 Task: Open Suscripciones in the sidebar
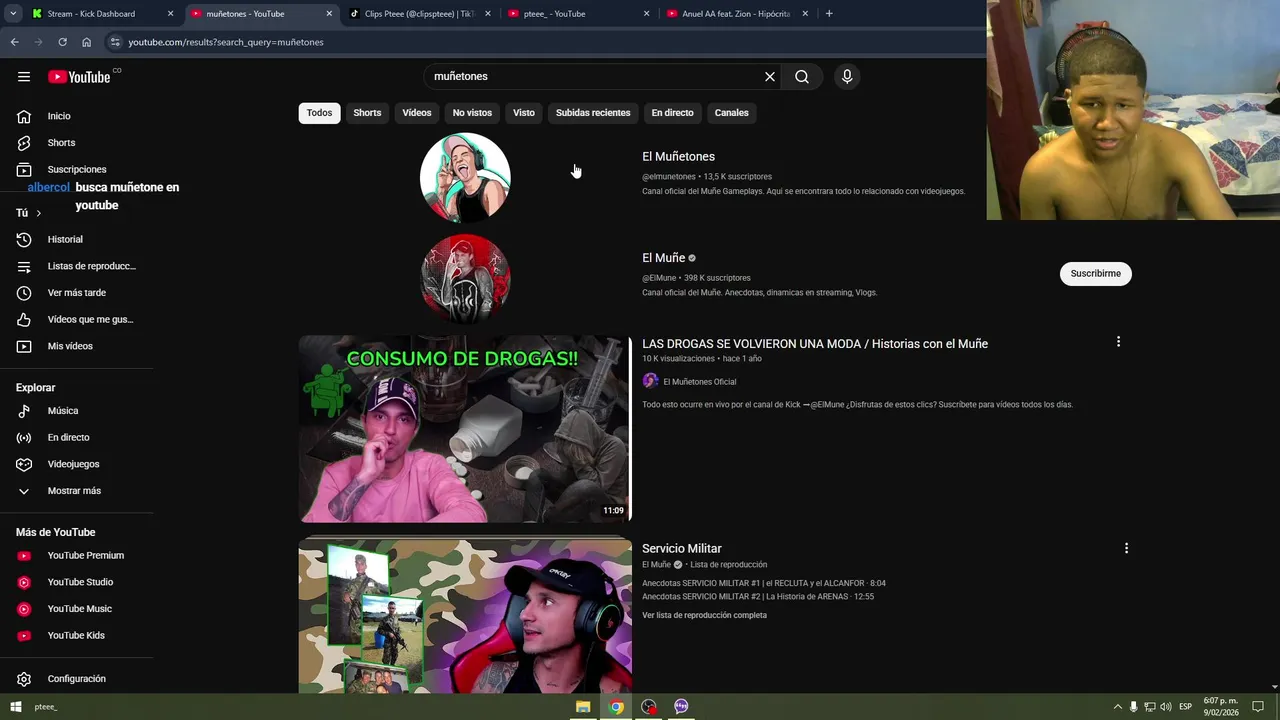point(77,170)
